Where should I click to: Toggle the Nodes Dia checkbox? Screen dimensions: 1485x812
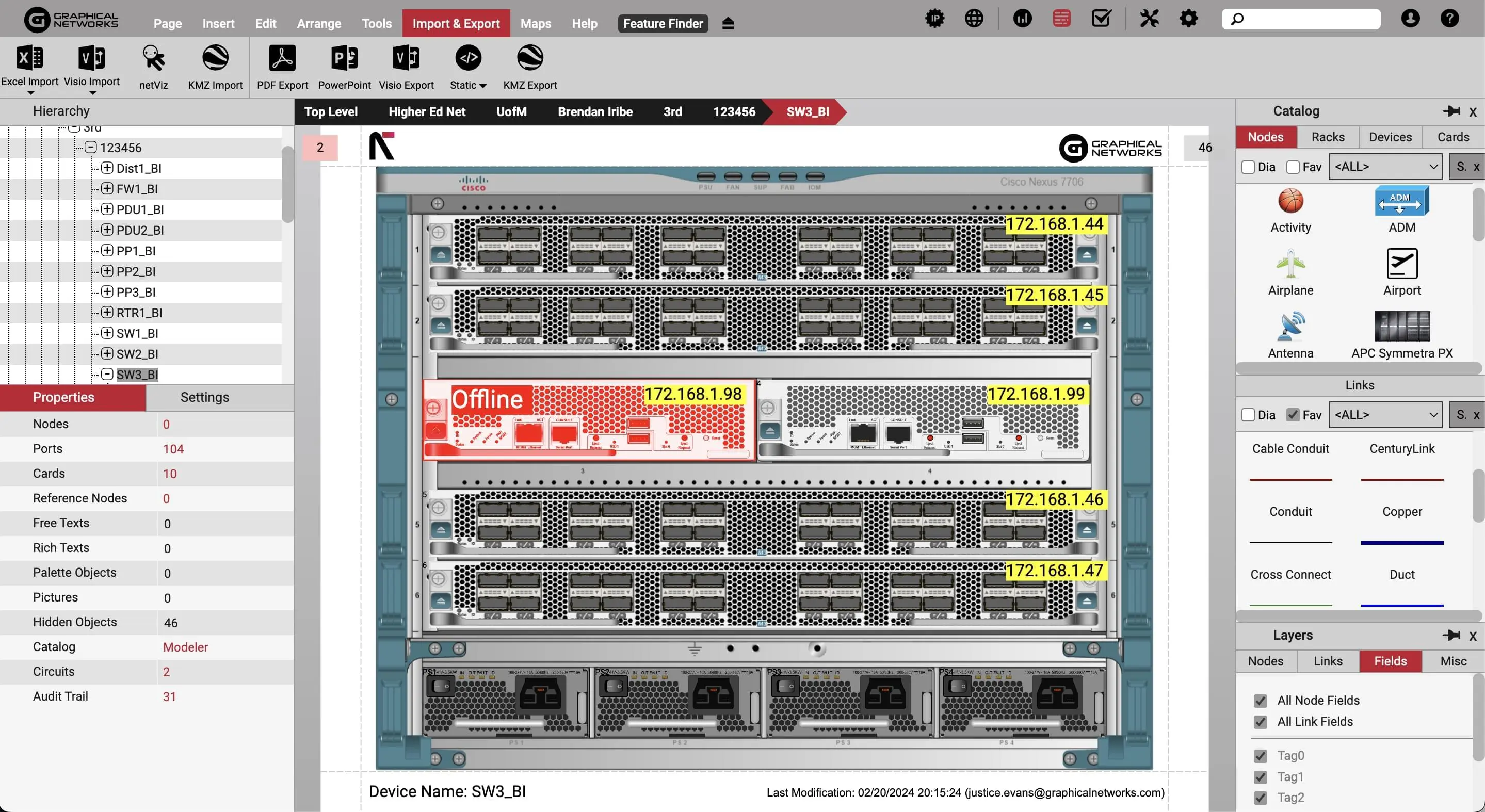click(1248, 167)
